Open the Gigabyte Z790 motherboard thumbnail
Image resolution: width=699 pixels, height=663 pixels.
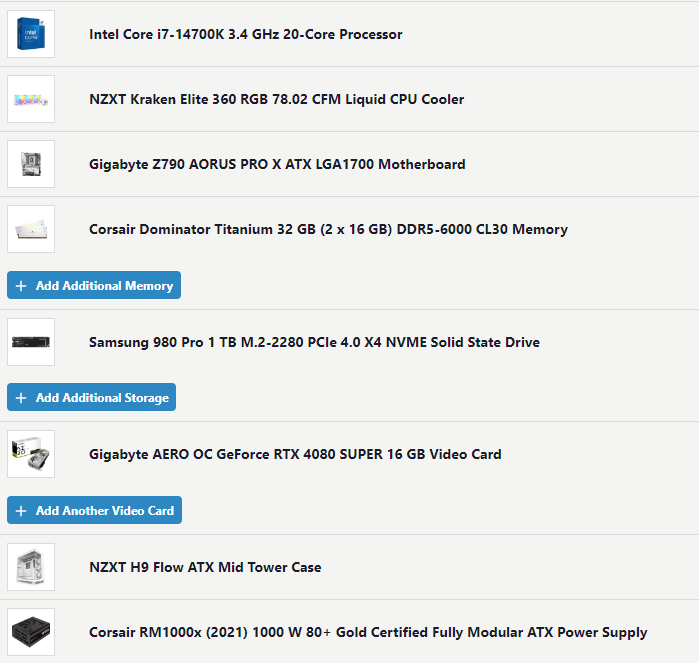[x=31, y=164]
